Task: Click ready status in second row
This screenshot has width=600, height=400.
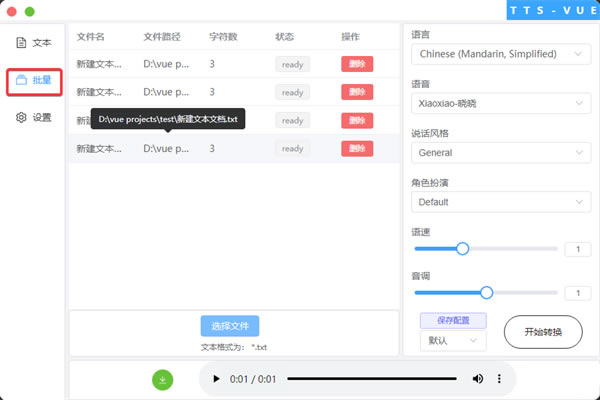Action: click(x=293, y=92)
